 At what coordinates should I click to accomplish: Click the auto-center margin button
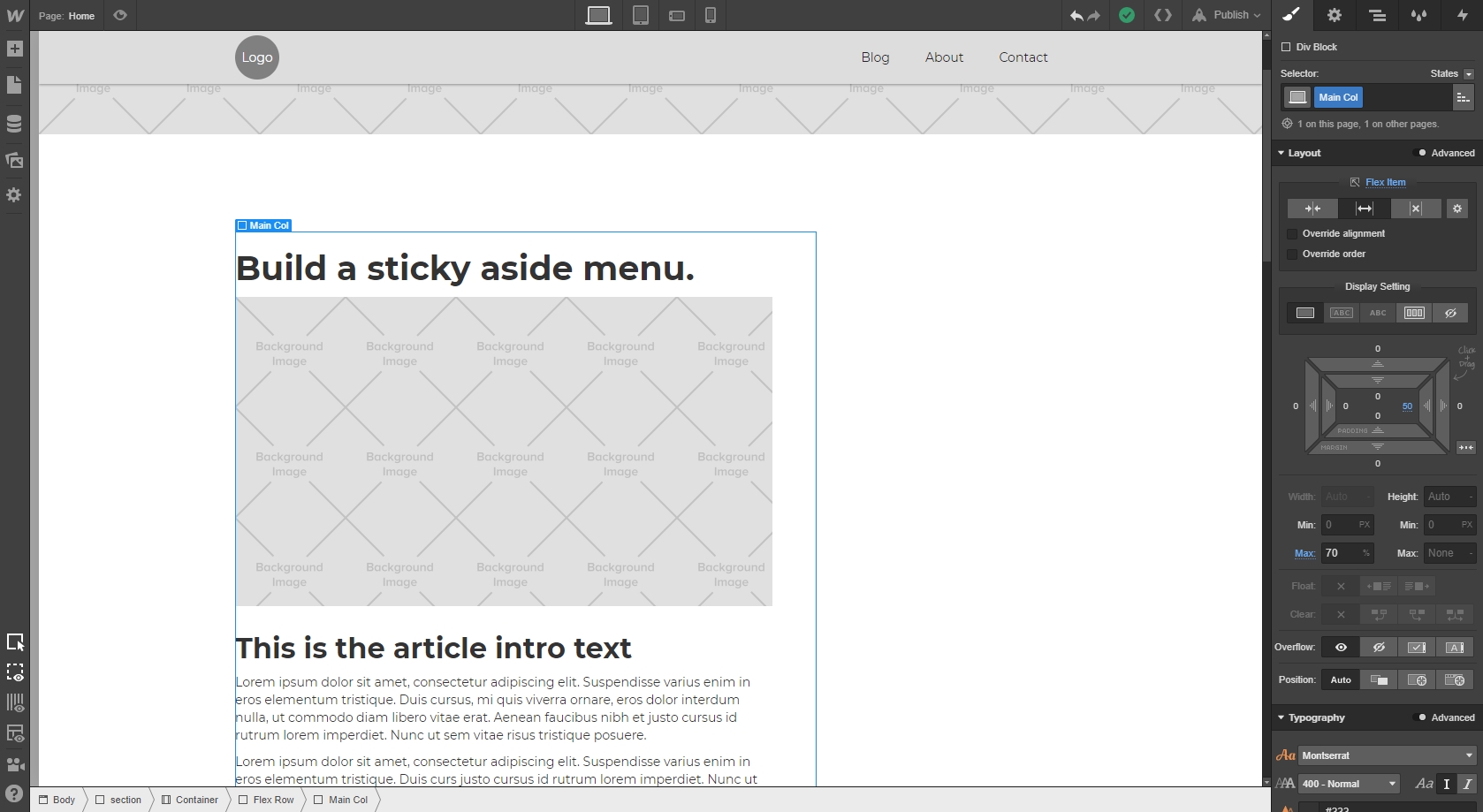point(1465,447)
